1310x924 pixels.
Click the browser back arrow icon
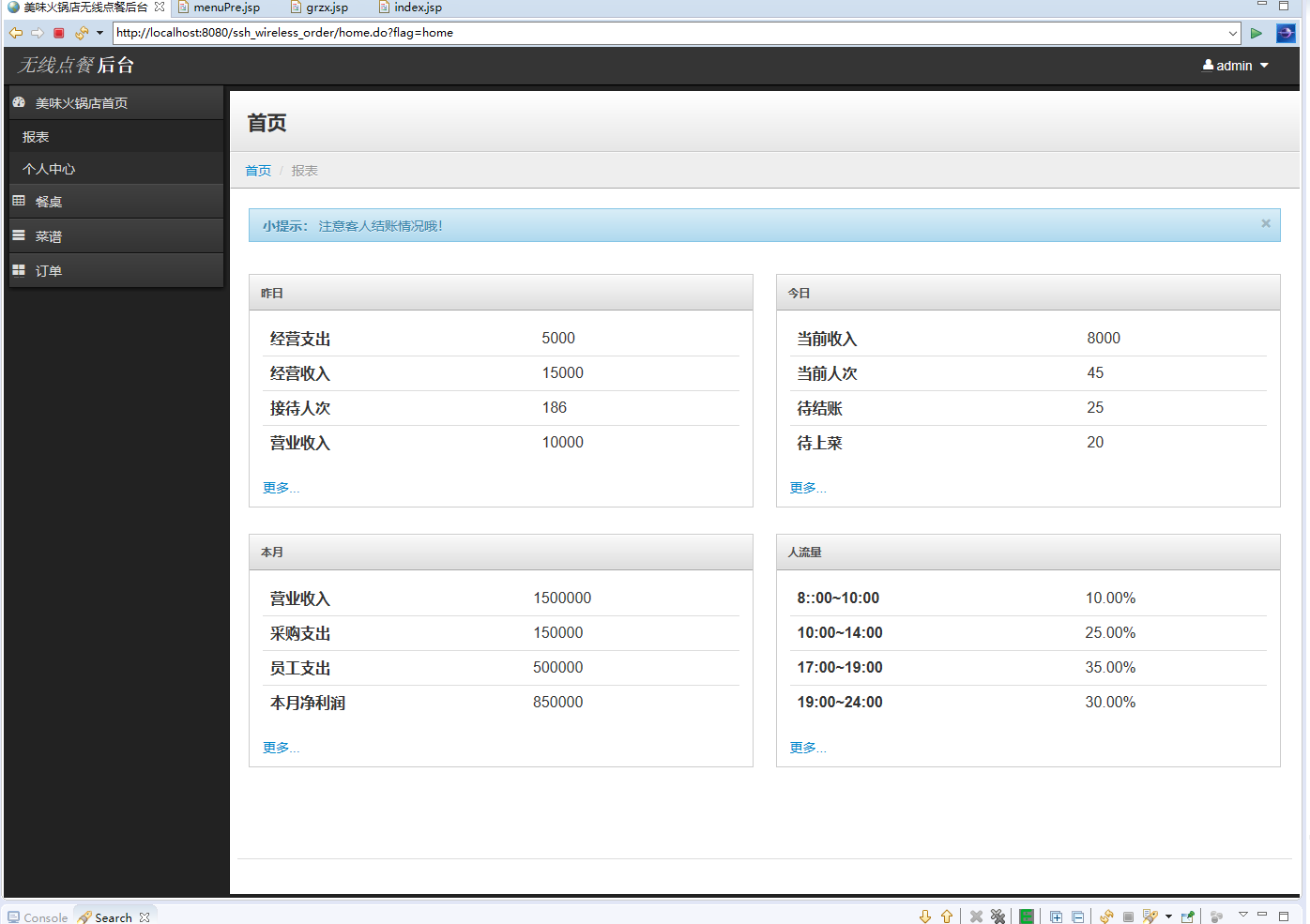point(16,33)
